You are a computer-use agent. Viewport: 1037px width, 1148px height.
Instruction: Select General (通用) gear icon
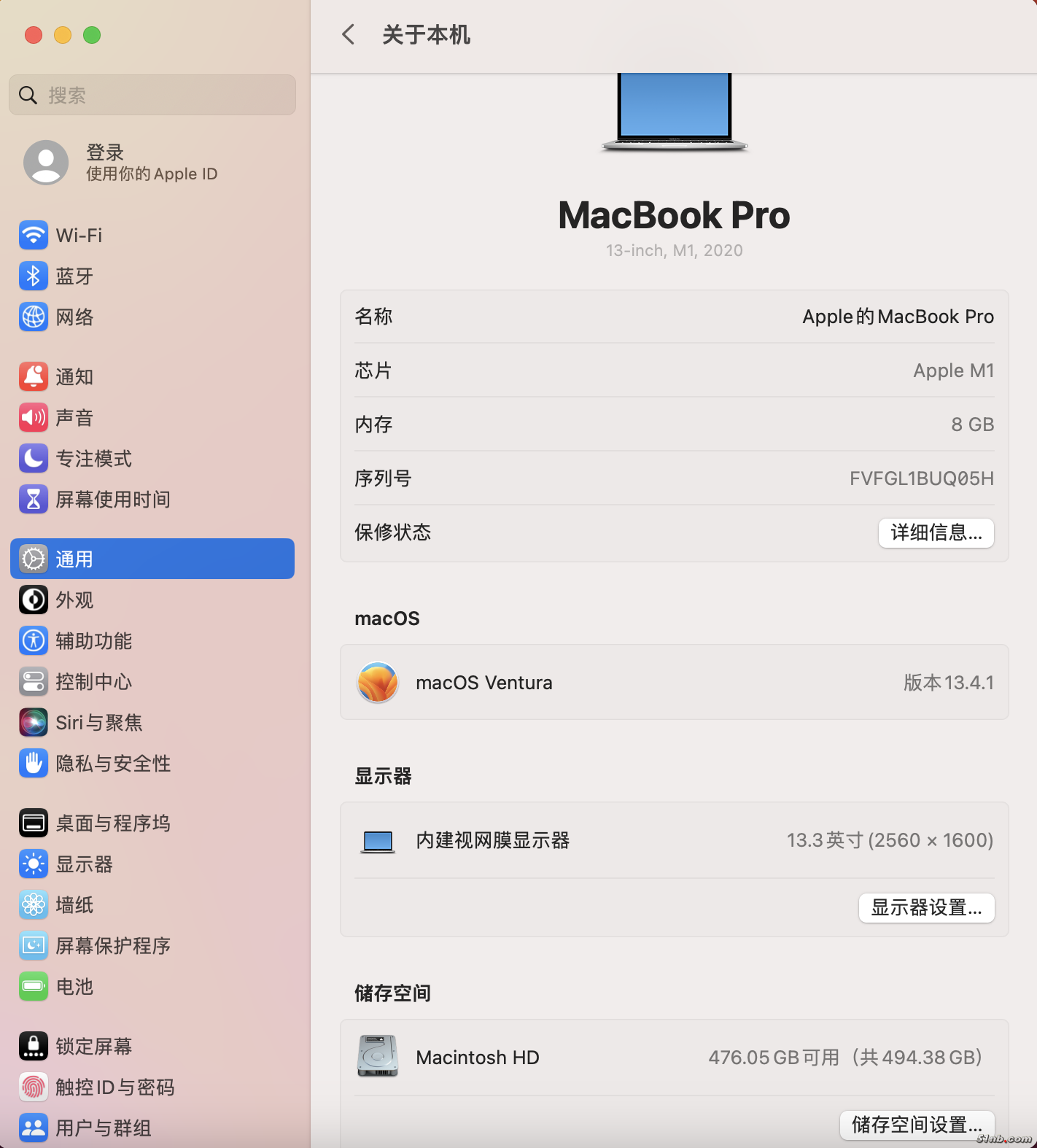(34, 559)
